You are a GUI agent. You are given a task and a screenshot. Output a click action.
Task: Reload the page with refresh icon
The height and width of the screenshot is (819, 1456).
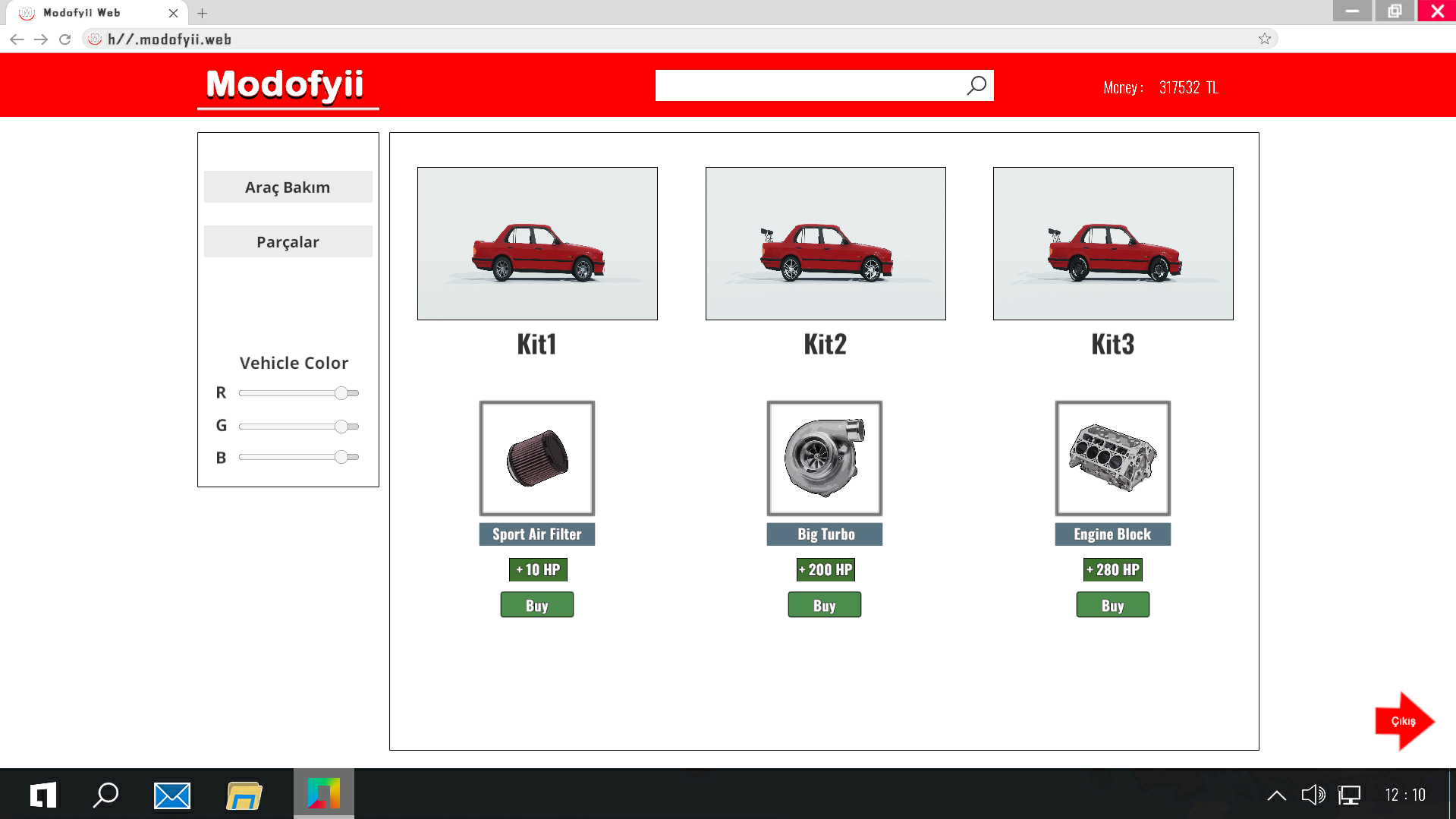point(65,39)
